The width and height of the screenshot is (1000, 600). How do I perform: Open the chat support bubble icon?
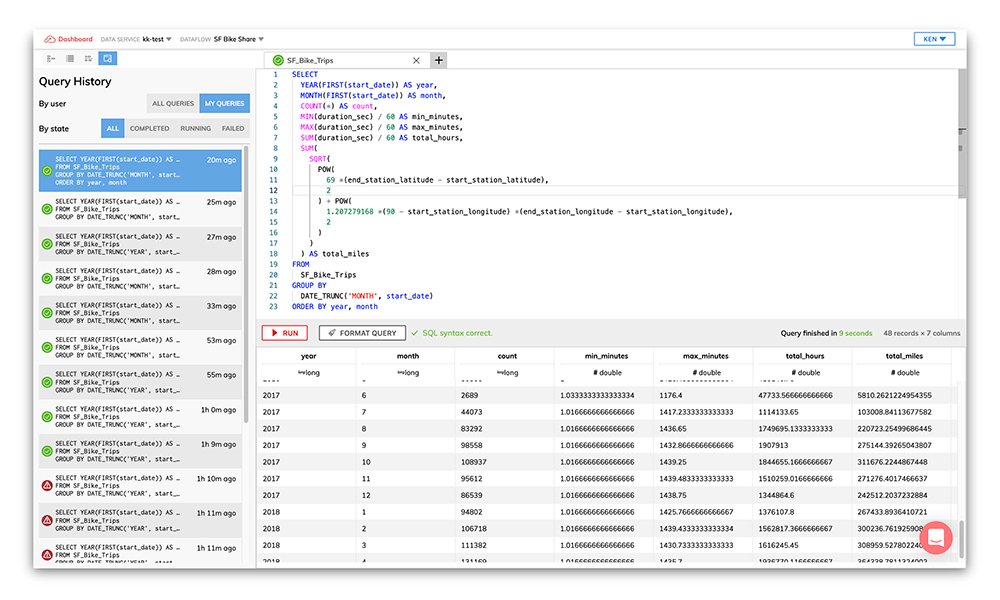[x=936, y=537]
